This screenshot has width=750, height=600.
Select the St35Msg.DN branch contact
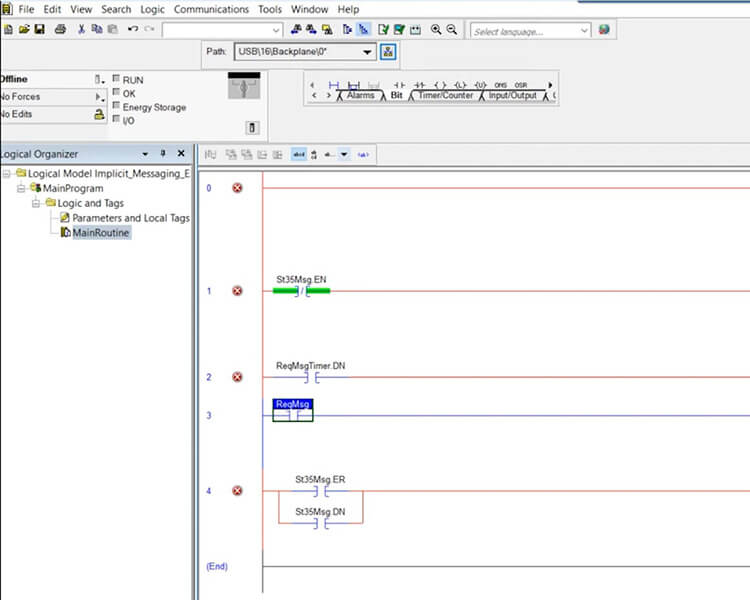pos(320,523)
